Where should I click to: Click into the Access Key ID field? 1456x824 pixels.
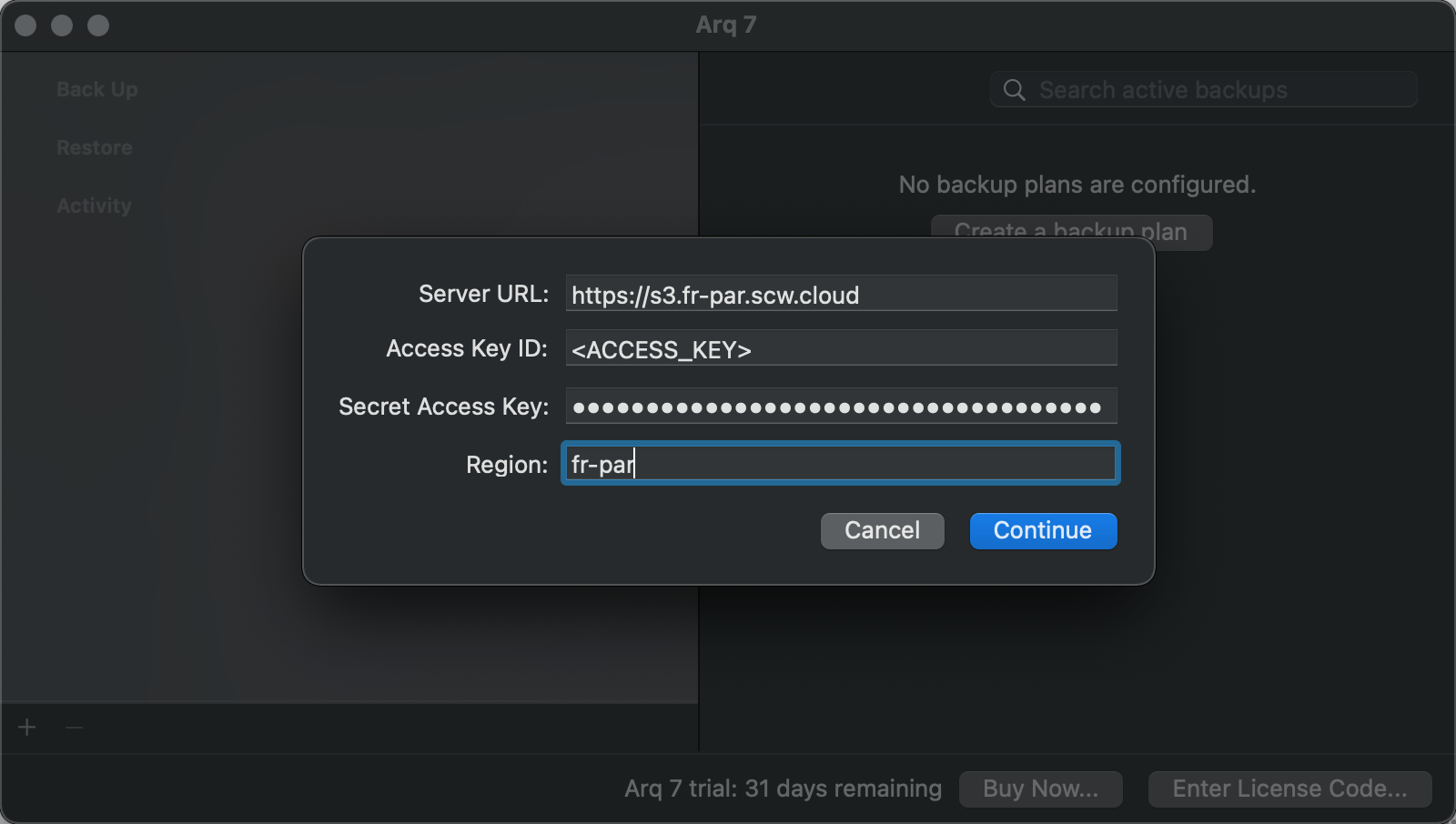pyautogui.click(x=841, y=348)
